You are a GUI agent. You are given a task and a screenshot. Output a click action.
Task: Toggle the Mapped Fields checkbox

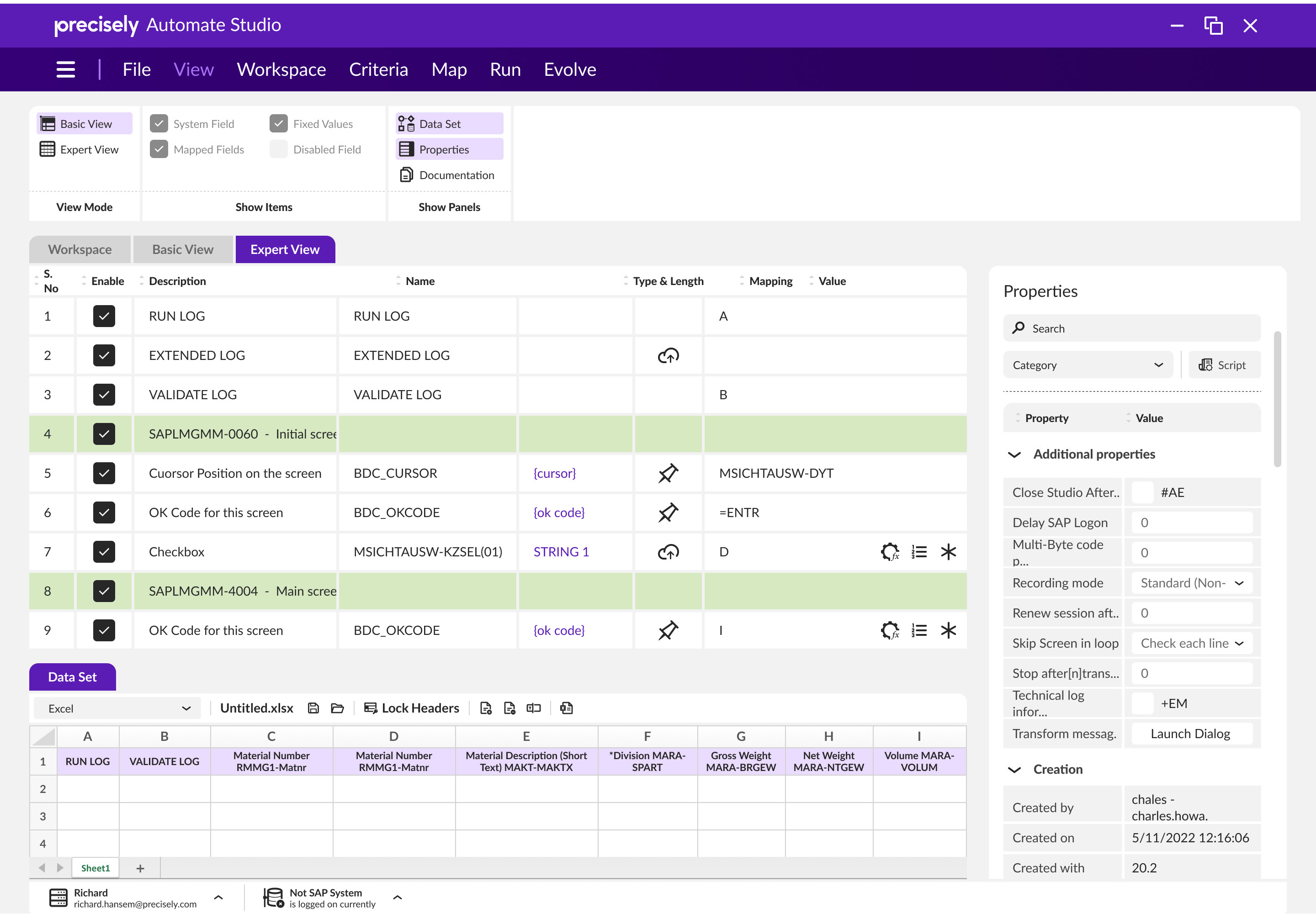click(159, 149)
